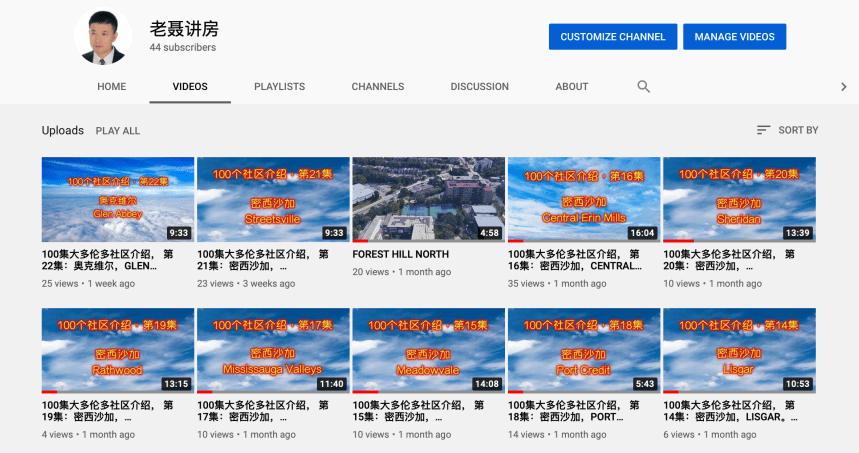This screenshot has height=453, width=859.
Task: Open the About tab
Action: pos(572,87)
